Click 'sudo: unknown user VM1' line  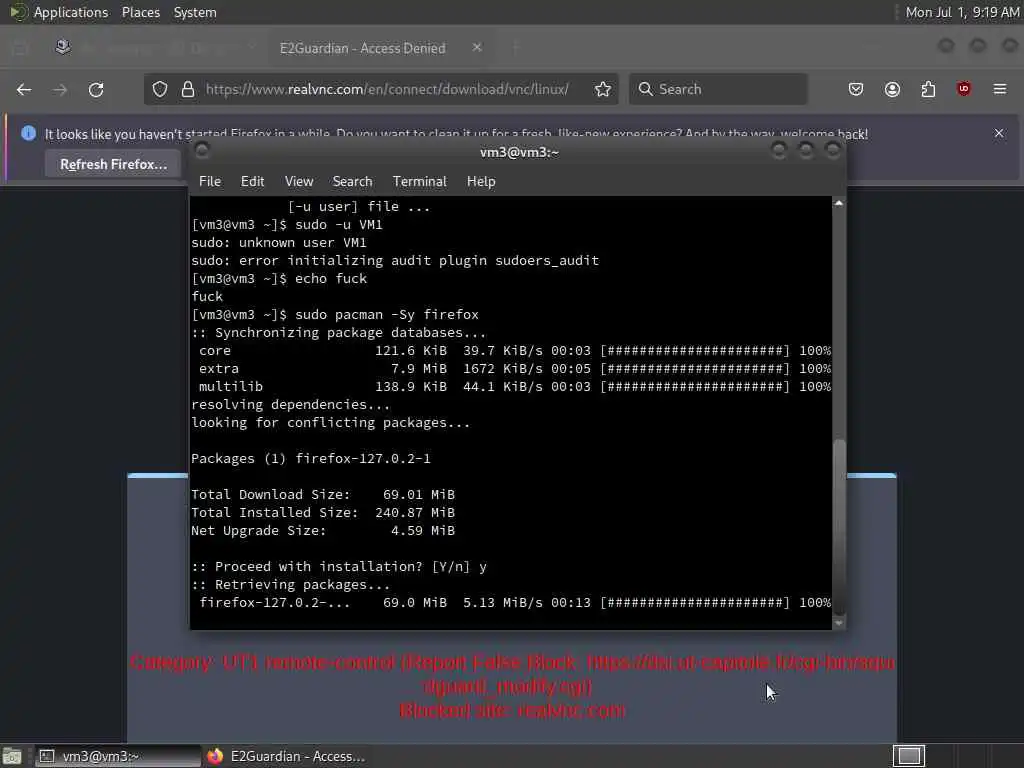(279, 242)
